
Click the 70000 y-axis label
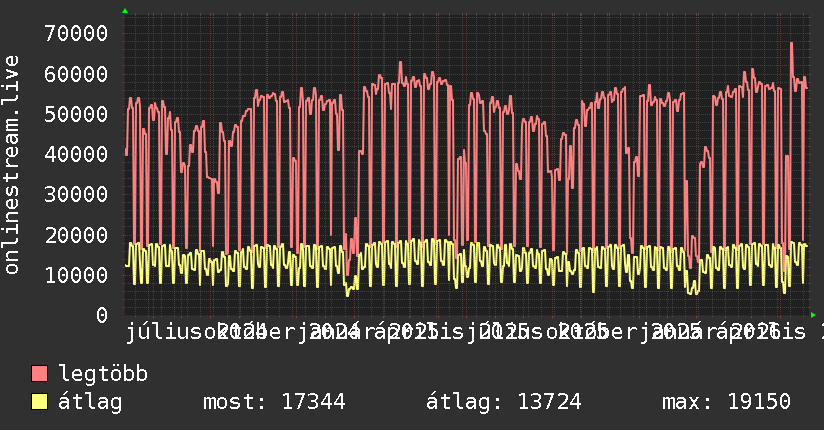pyautogui.click(x=76, y=33)
